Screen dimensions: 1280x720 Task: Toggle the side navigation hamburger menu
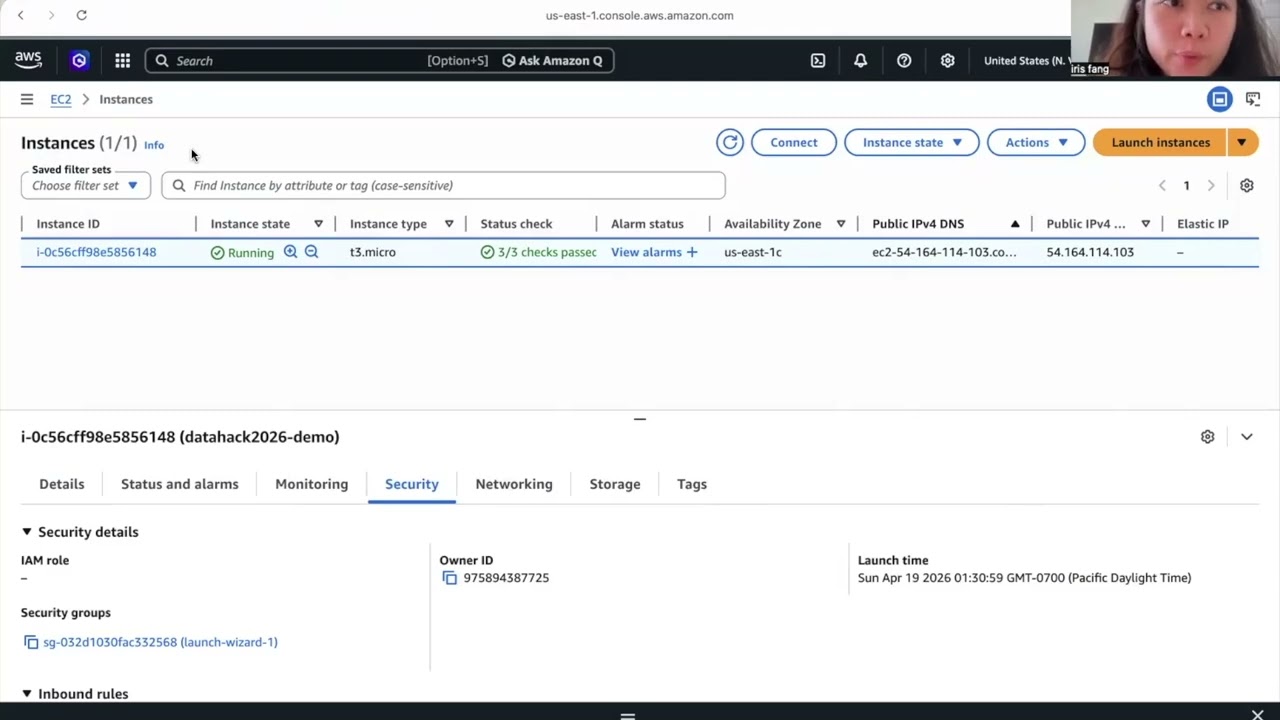(x=27, y=99)
